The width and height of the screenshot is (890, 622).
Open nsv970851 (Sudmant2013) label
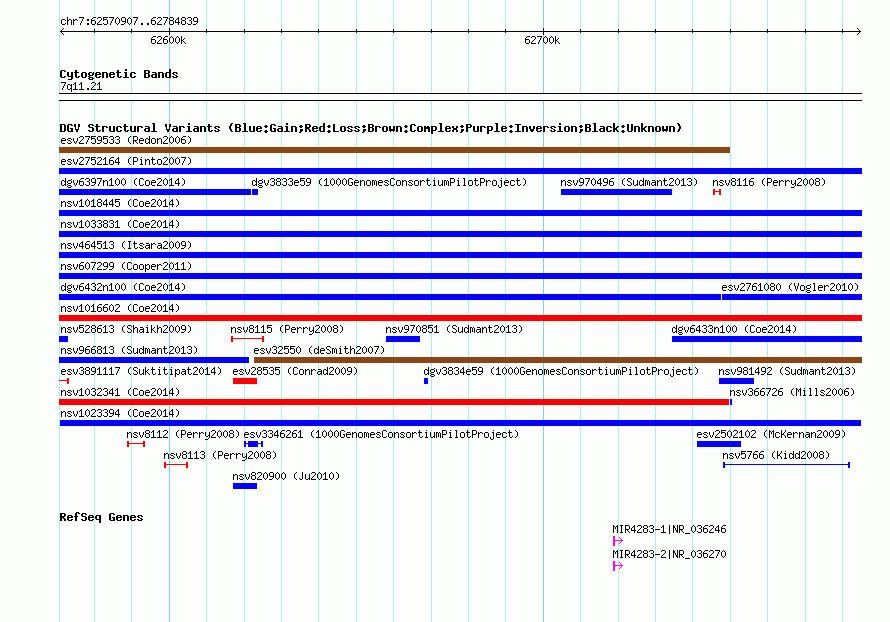[x=454, y=329]
